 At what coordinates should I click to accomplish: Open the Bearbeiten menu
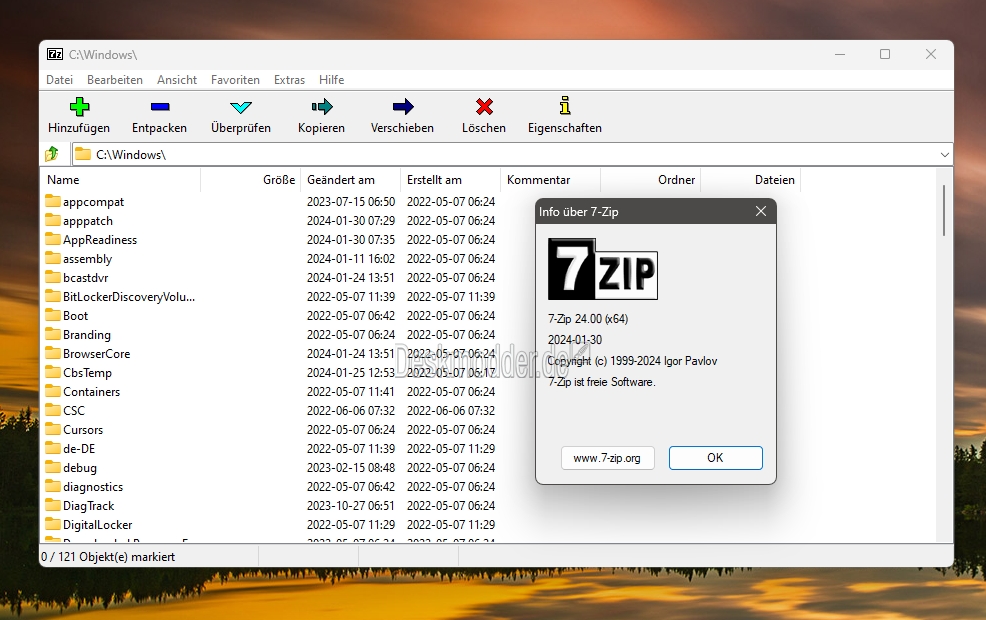115,80
